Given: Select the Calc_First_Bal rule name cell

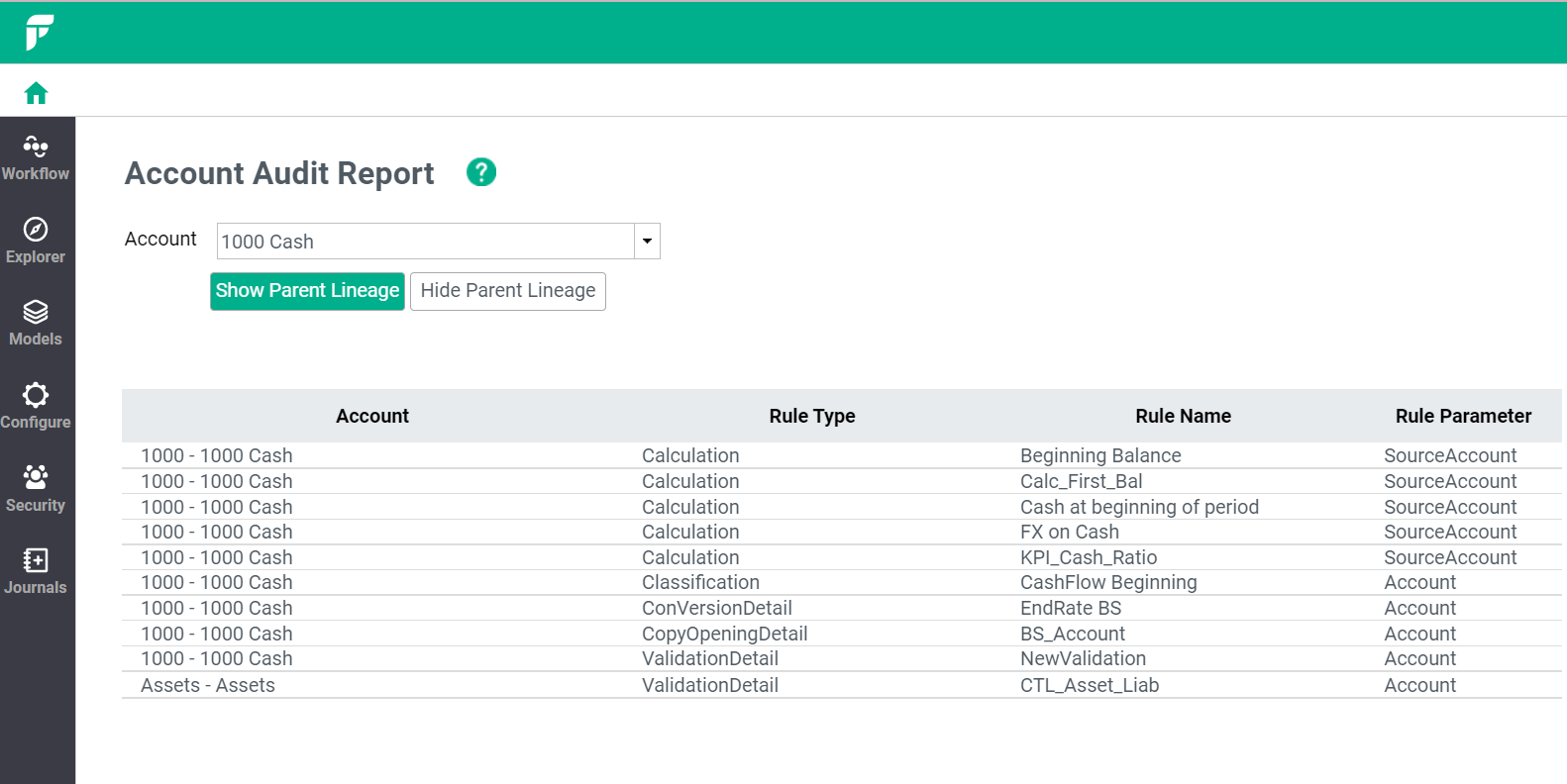Looking at the screenshot, I should coord(1081,481).
